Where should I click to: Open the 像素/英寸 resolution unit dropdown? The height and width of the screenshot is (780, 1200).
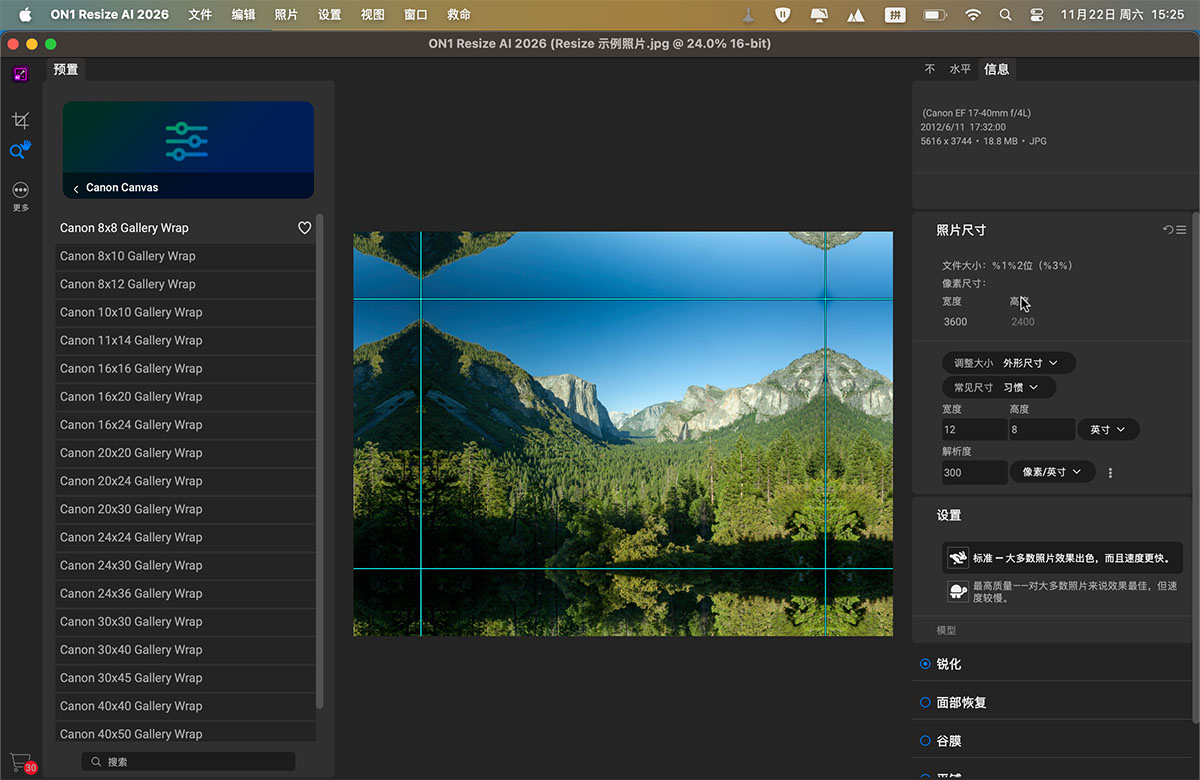pos(1052,472)
